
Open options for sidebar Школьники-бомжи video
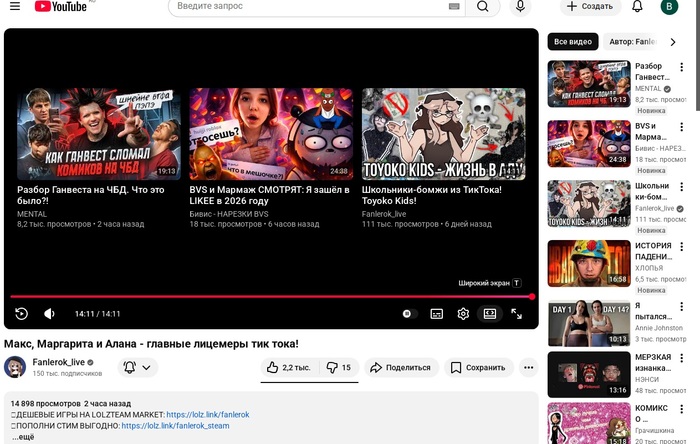(x=681, y=187)
